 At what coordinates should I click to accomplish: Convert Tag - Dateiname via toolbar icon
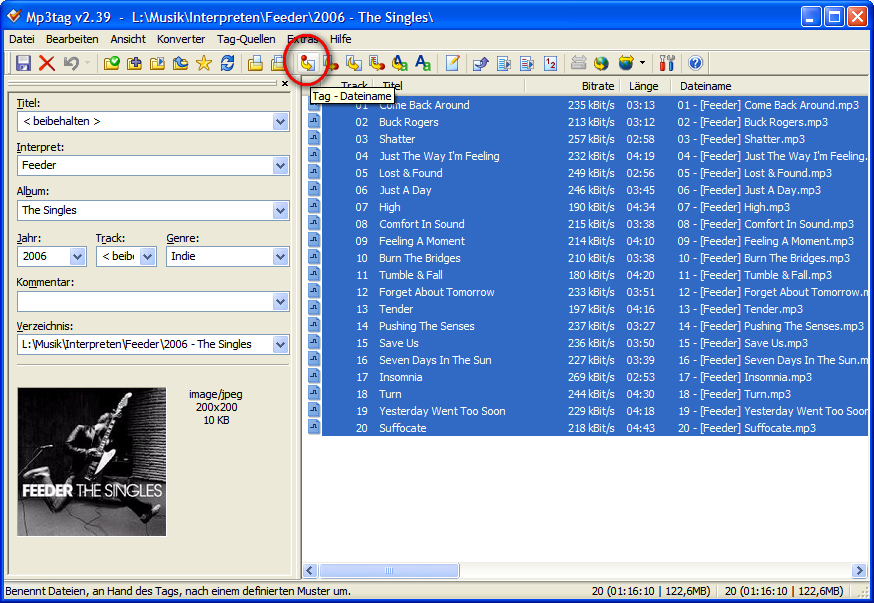pyautogui.click(x=307, y=63)
